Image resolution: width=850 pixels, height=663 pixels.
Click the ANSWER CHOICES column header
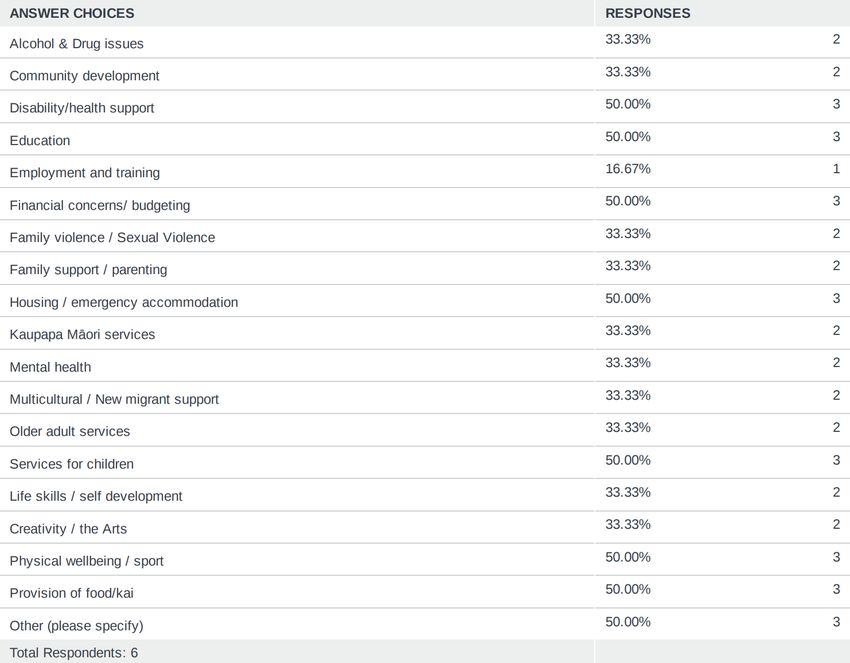pyautogui.click(x=72, y=13)
